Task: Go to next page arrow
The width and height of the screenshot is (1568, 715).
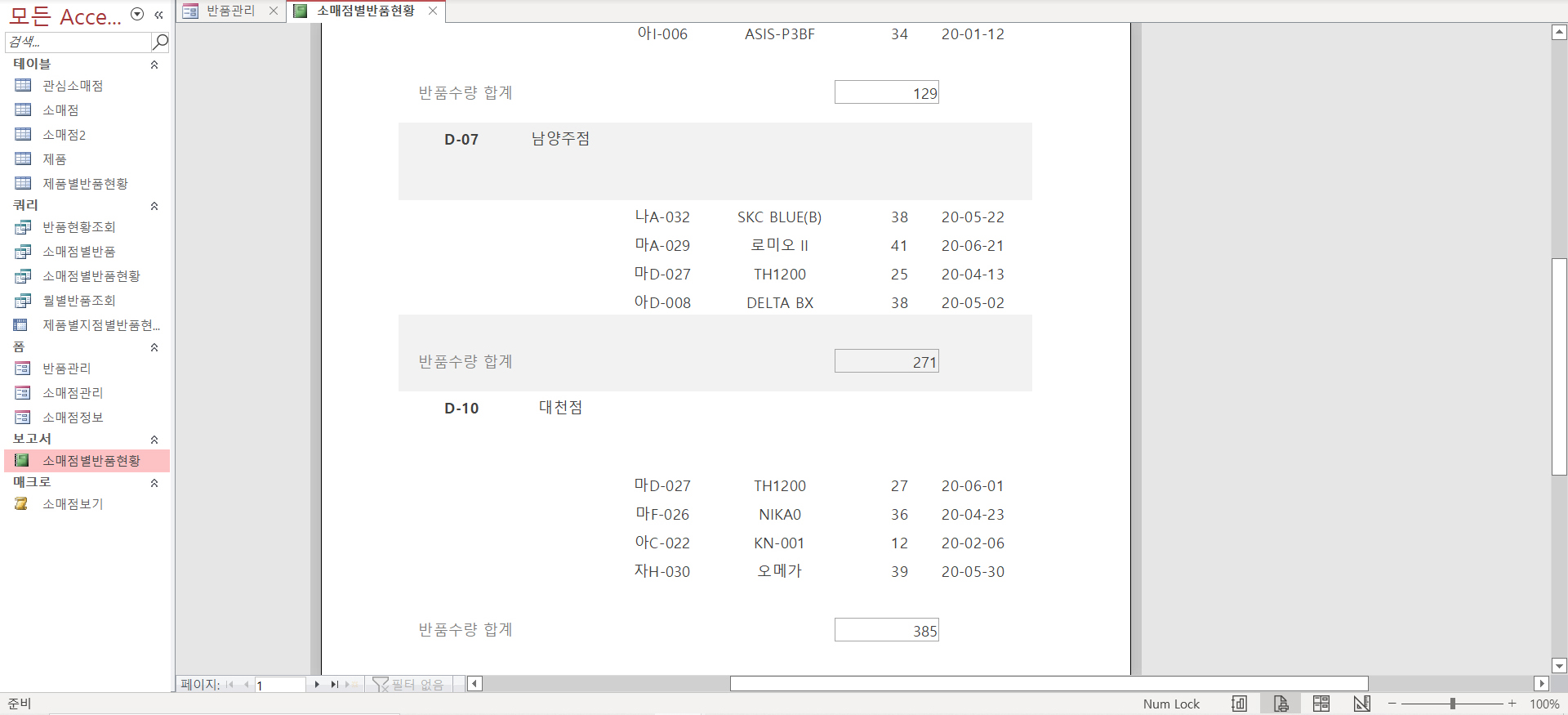Action: pyautogui.click(x=317, y=685)
